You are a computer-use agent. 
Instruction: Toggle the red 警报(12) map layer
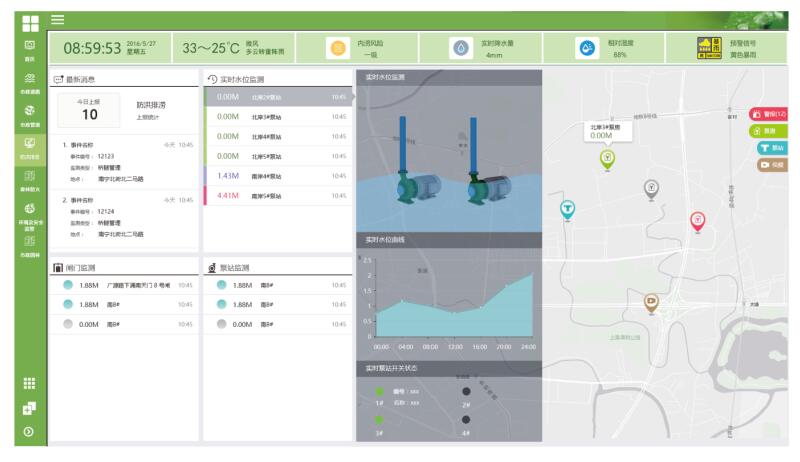(769, 114)
